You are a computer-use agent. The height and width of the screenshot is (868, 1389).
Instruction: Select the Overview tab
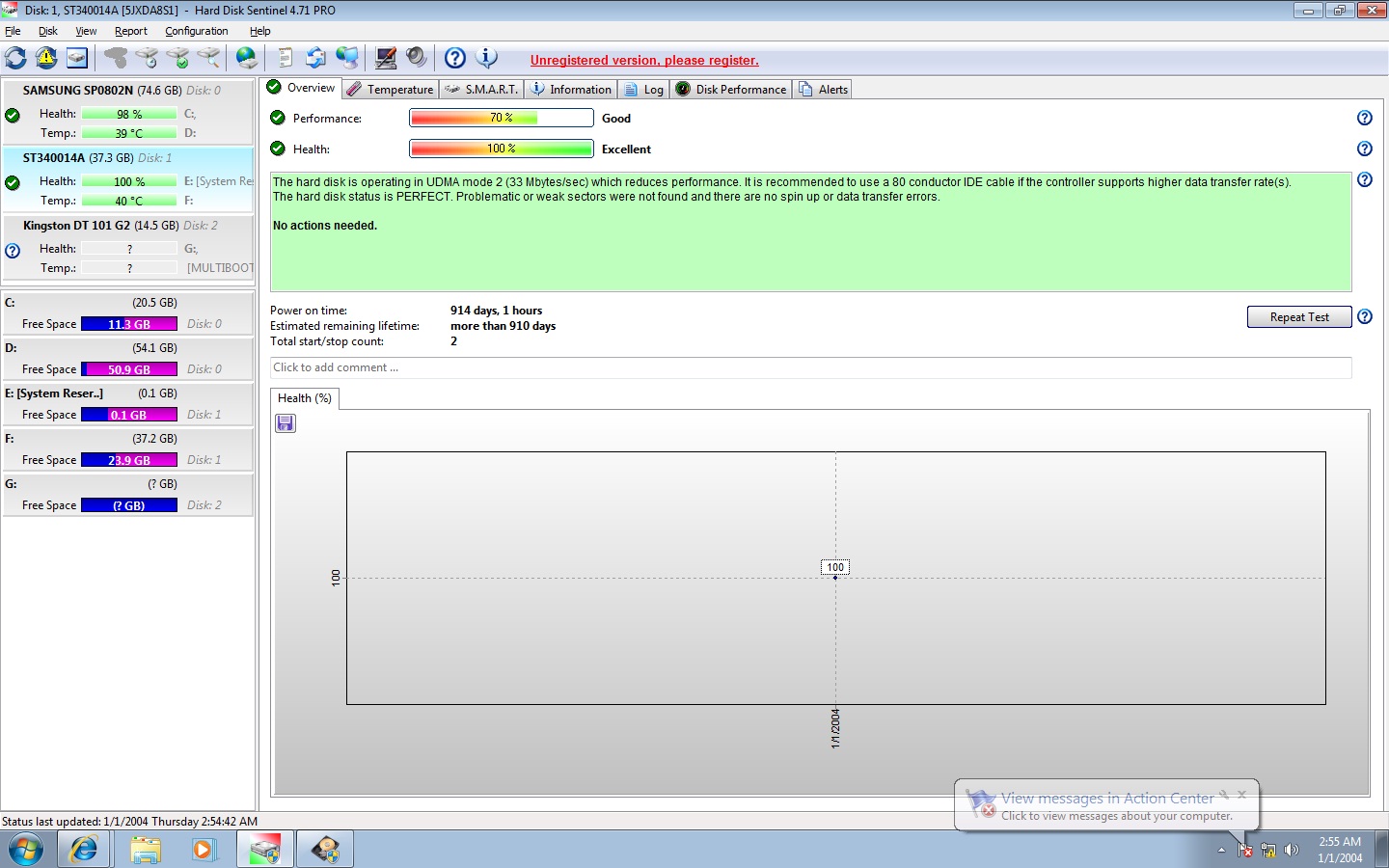coord(301,88)
